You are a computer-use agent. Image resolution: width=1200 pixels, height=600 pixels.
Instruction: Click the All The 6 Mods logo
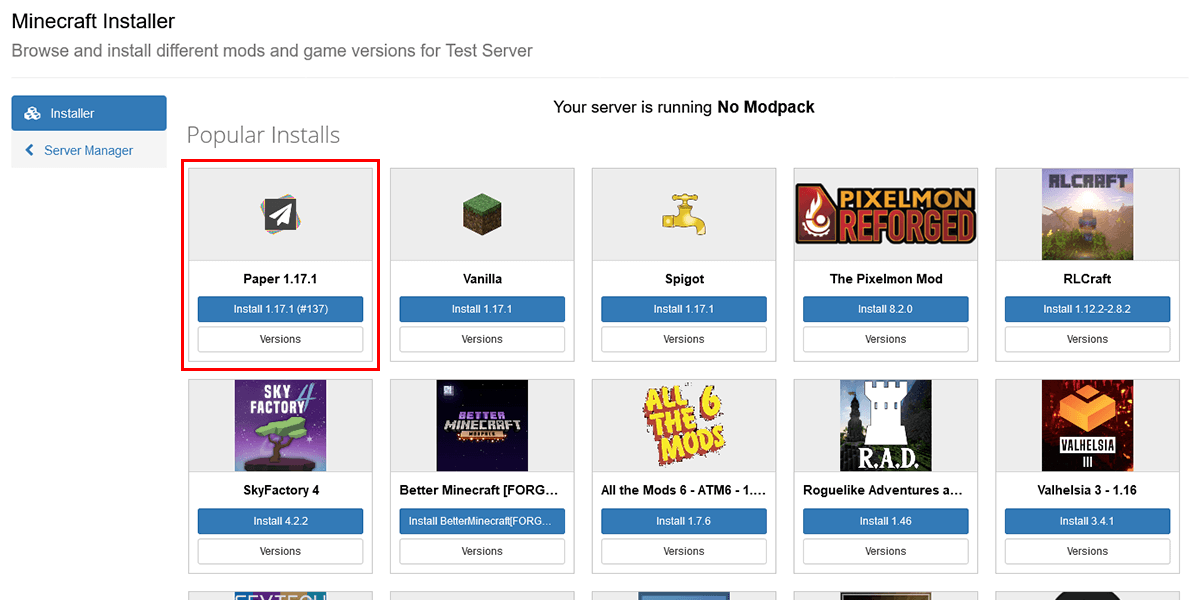684,425
